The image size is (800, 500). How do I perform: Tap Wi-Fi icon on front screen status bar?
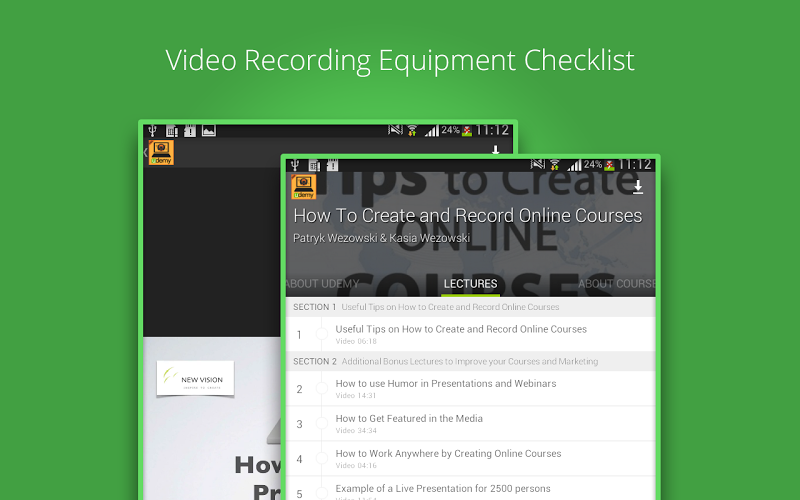[x=554, y=165]
